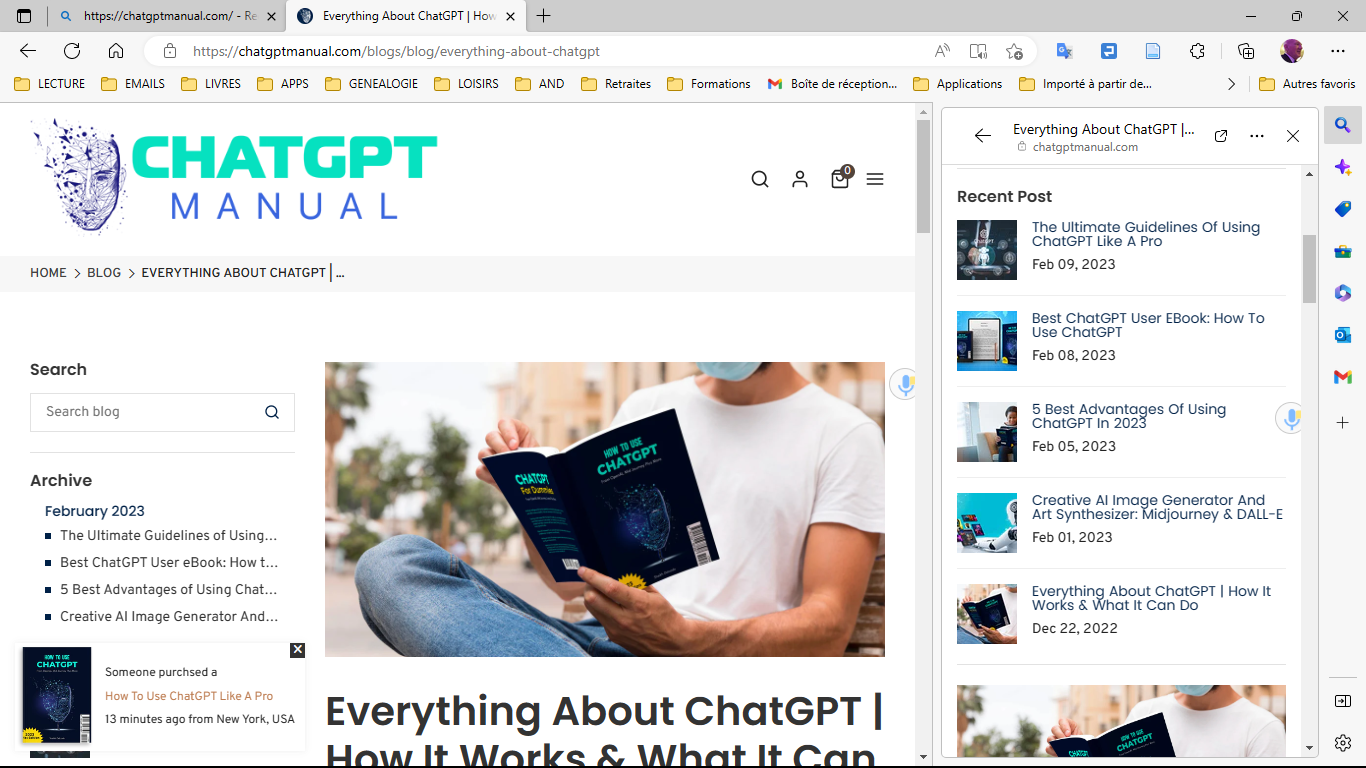Open thumbnail of Best ChatGPT User EBook post

pos(987,341)
